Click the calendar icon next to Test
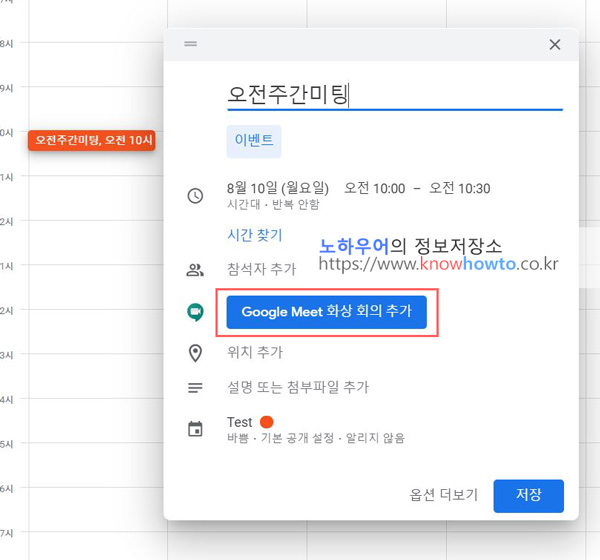This screenshot has height=560, width=600. [x=195, y=429]
